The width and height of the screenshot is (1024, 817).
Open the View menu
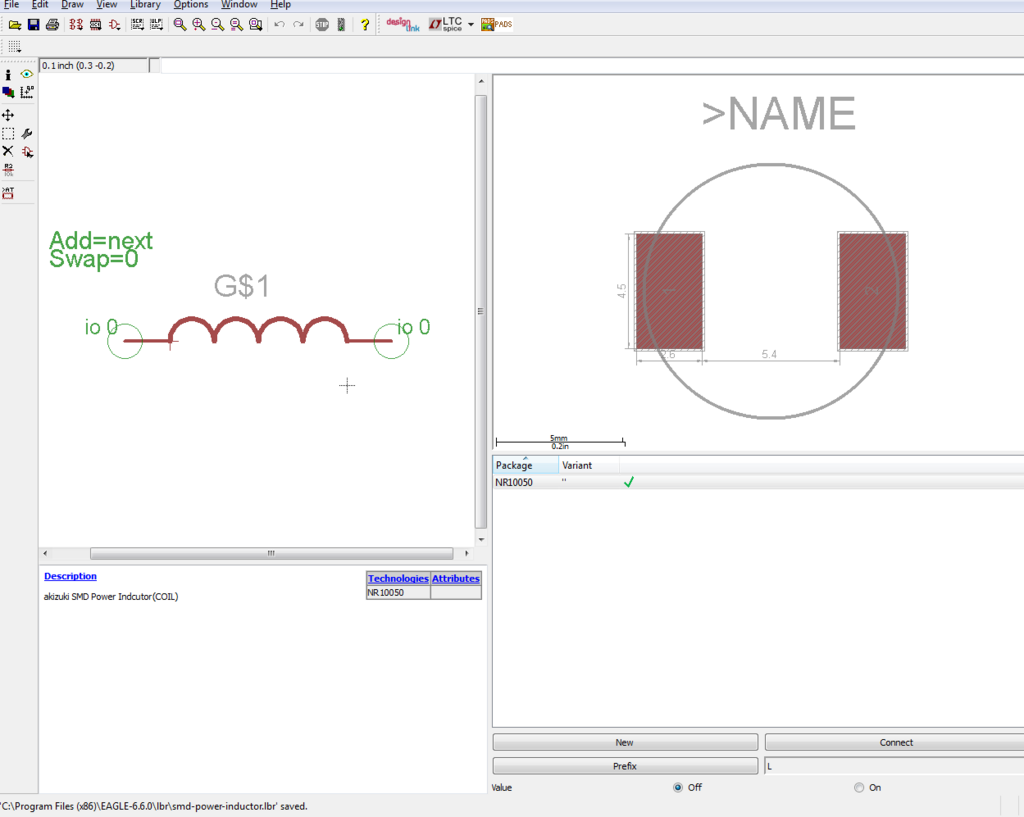click(x=106, y=5)
